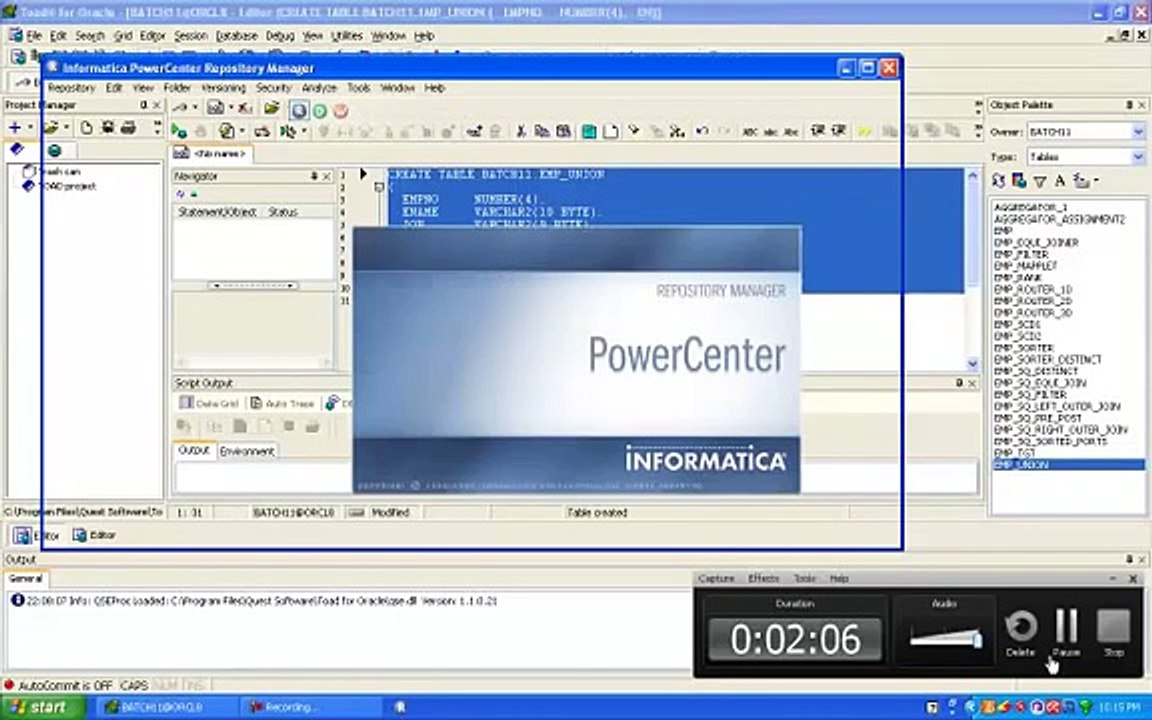Click the refresh icon in Object Palette toolbar
The height and width of the screenshot is (720, 1152).
click(998, 181)
